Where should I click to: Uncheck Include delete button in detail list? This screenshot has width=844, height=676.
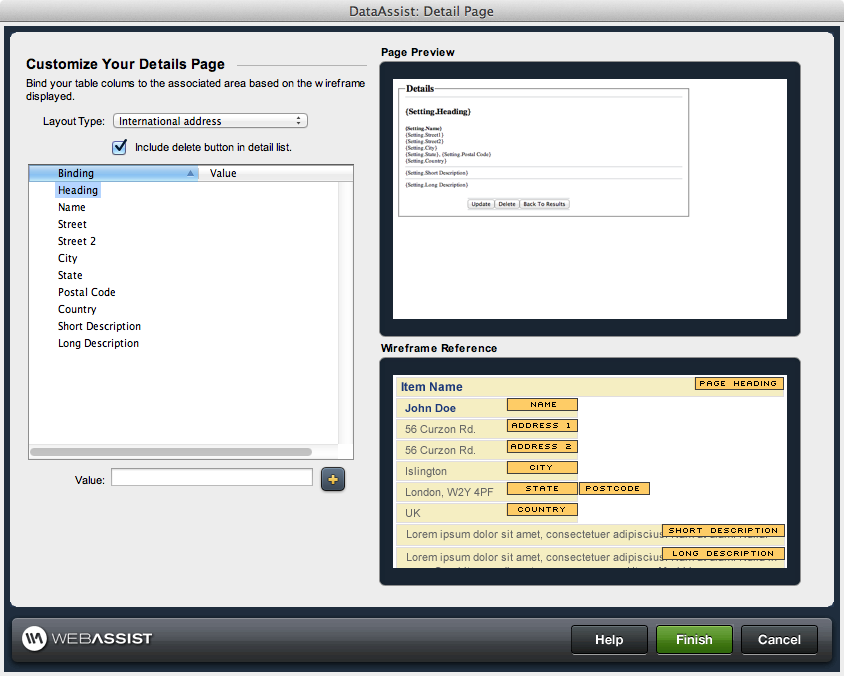pos(119,146)
